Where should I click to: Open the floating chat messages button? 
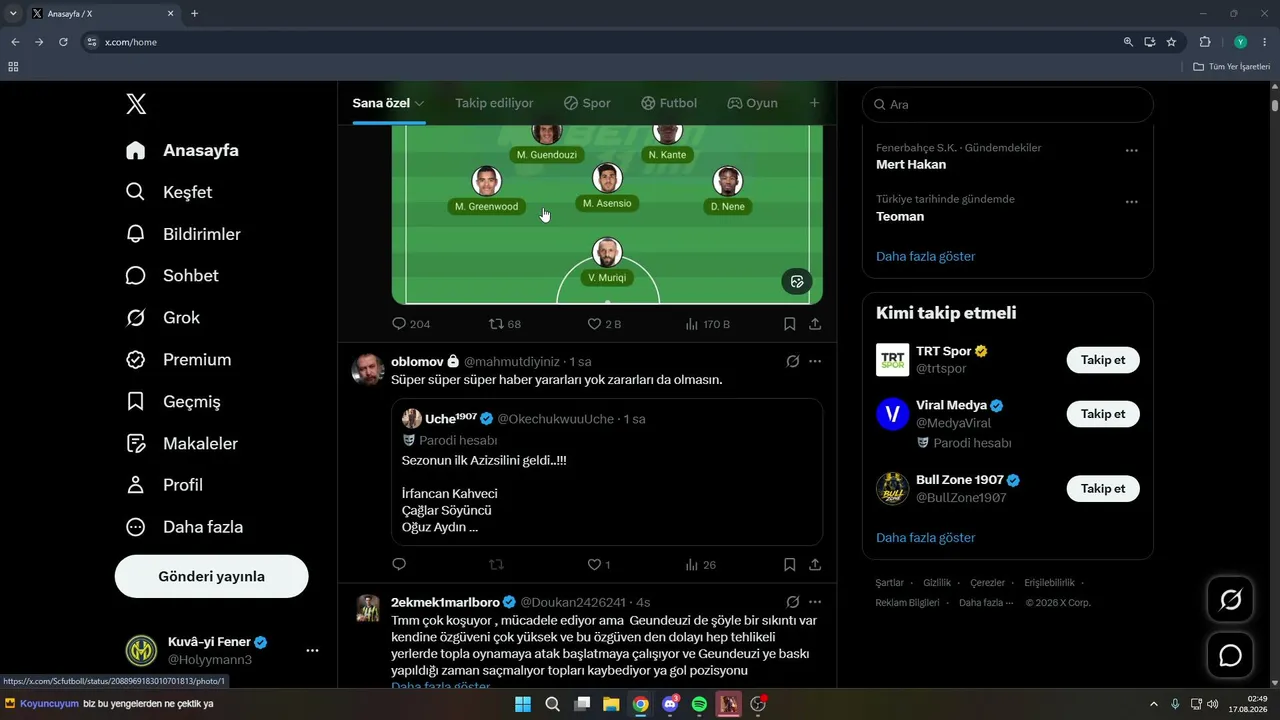1230,656
